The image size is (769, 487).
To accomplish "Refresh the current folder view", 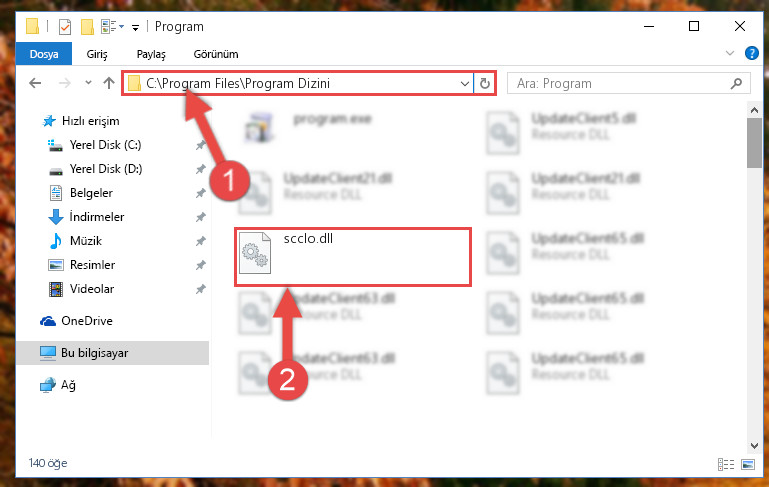I will pos(485,83).
